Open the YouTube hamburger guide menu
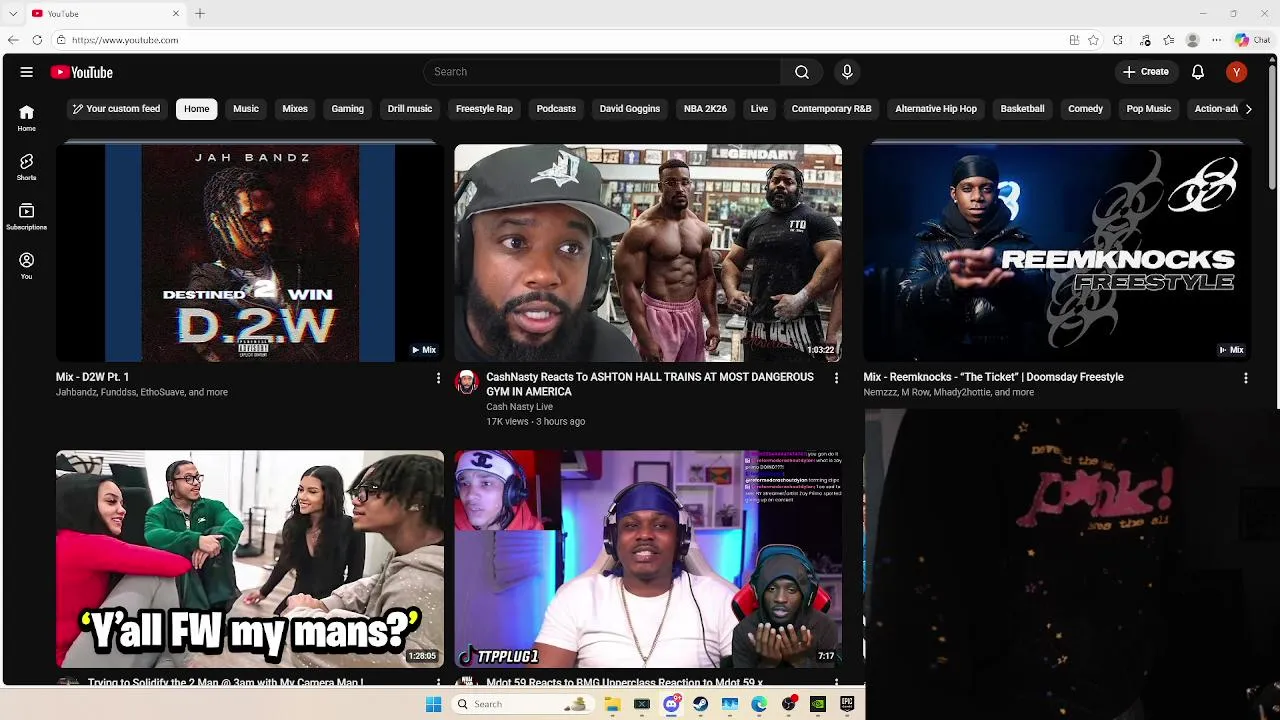Viewport: 1280px width, 720px height. click(27, 72)
